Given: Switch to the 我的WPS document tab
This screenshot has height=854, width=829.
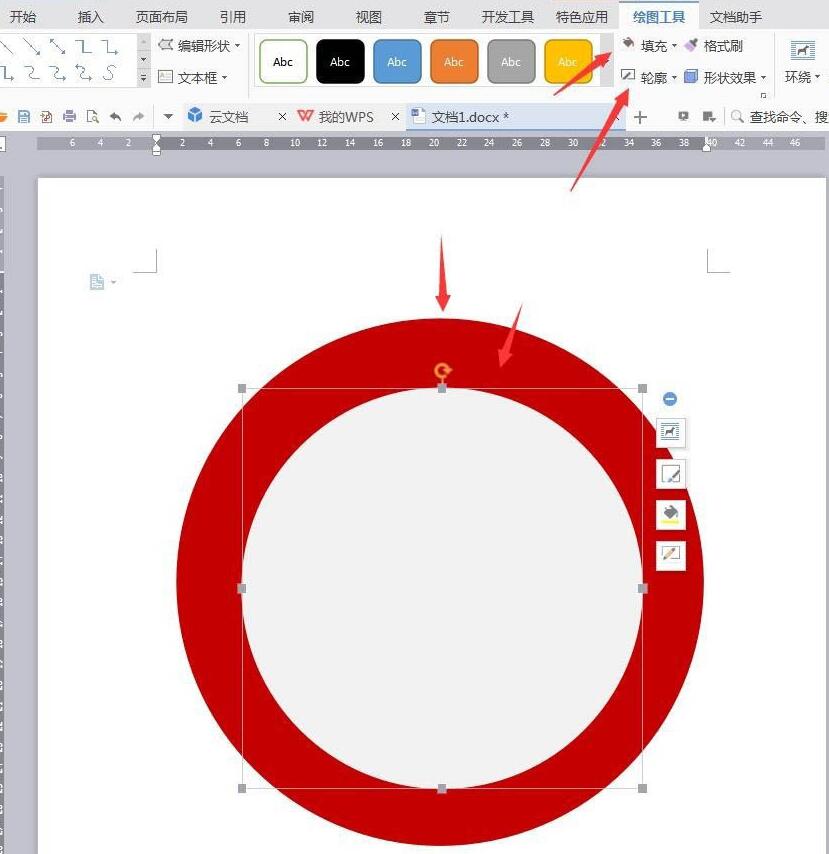Looking at the screenshot, I should coord(346,117).
